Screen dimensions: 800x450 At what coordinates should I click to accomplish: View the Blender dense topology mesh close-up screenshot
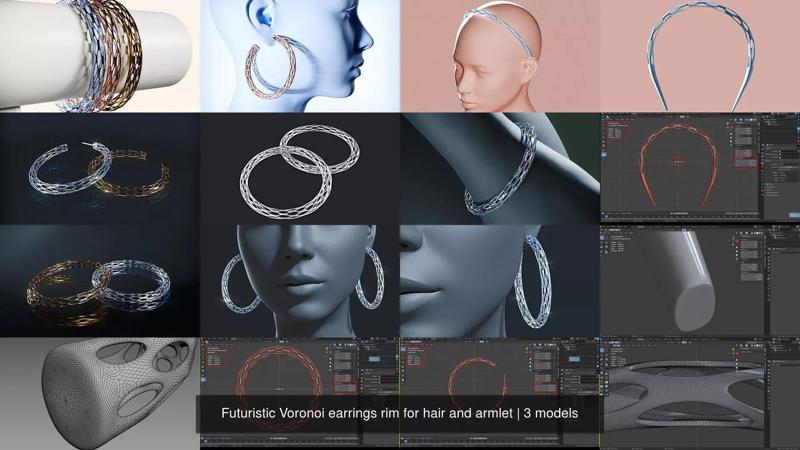[x=700, y=394]
